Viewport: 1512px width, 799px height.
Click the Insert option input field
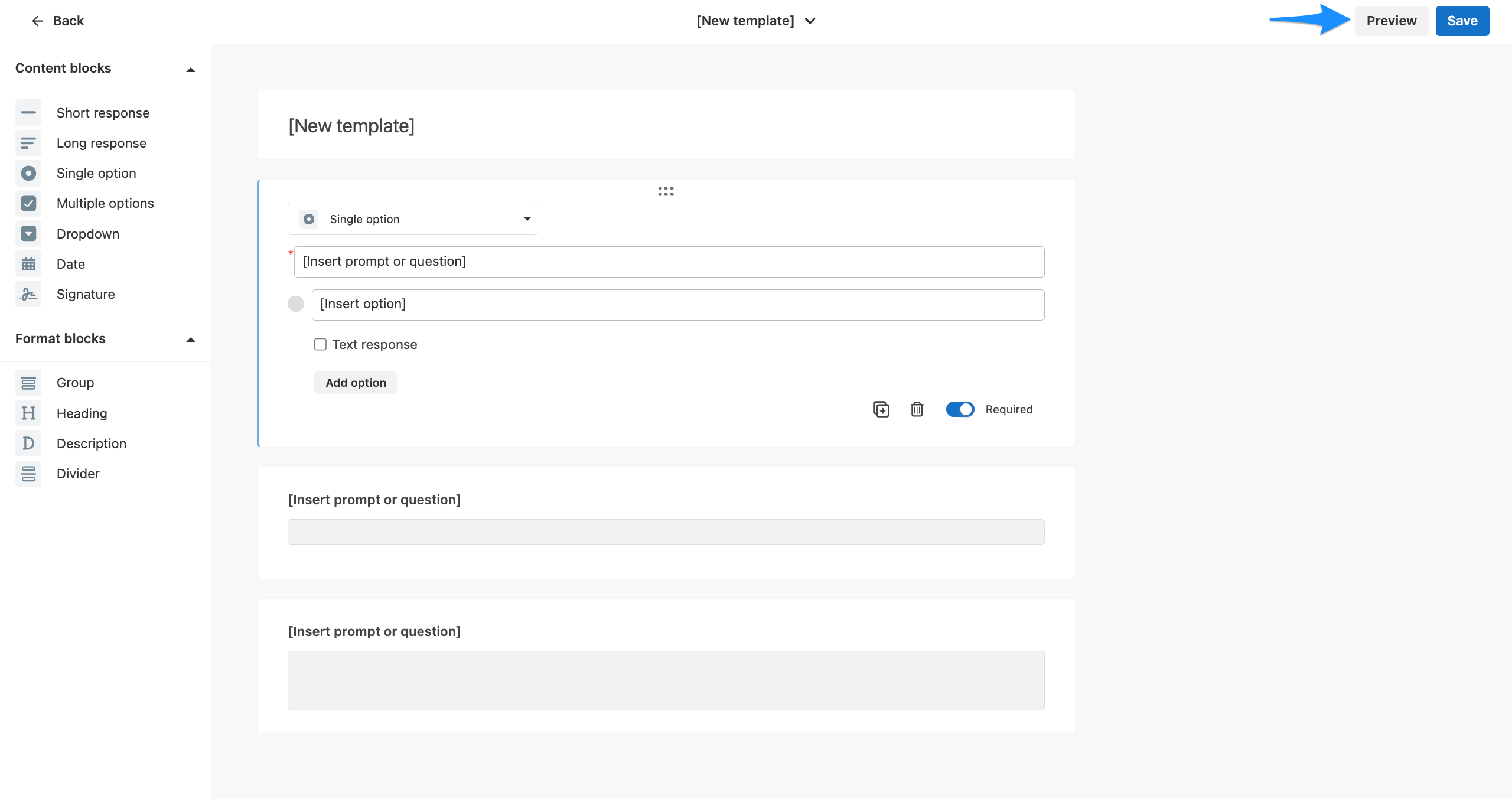point(678,305)
